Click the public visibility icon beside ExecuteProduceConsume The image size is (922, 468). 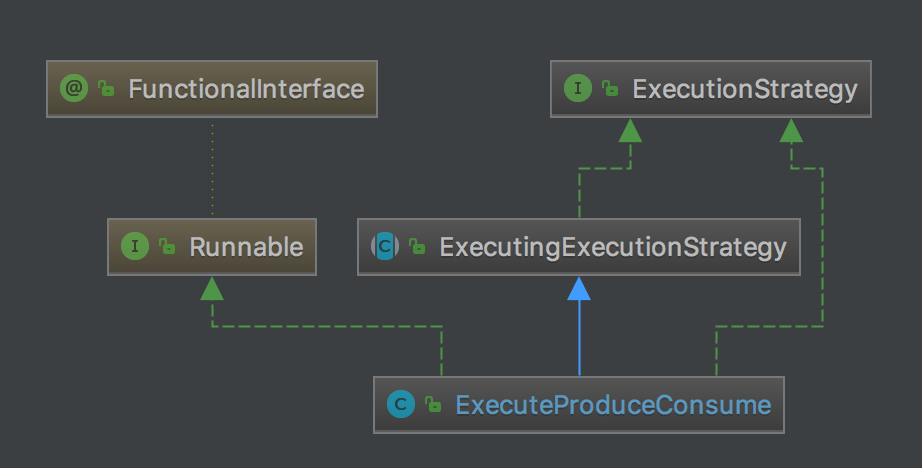433,405
